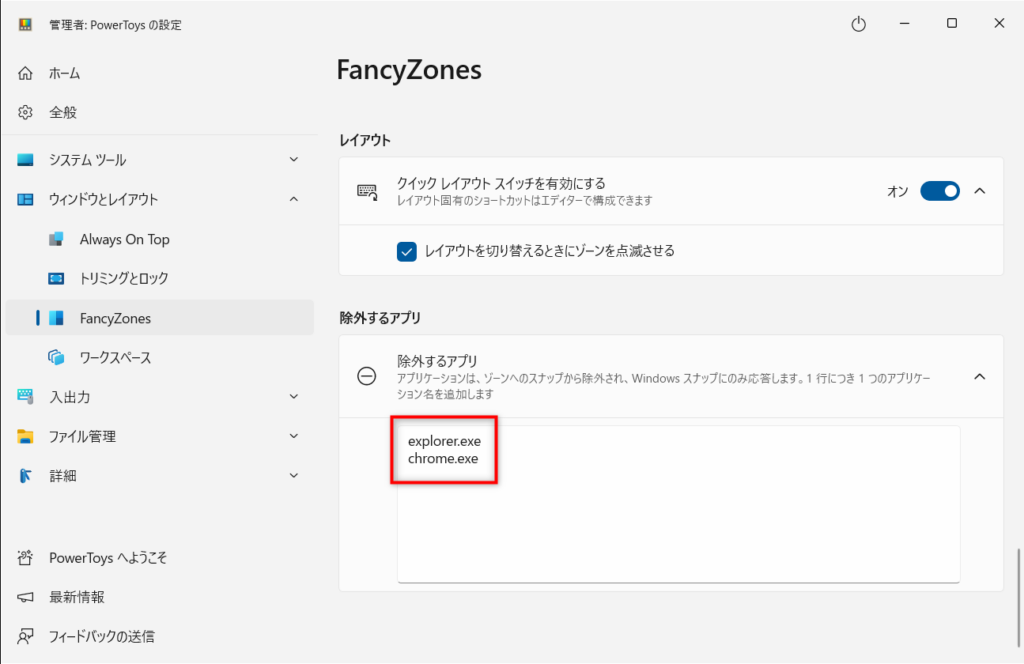Open ファイル管理 in the sidebar

pyautogui.click(x=82, y=436)
